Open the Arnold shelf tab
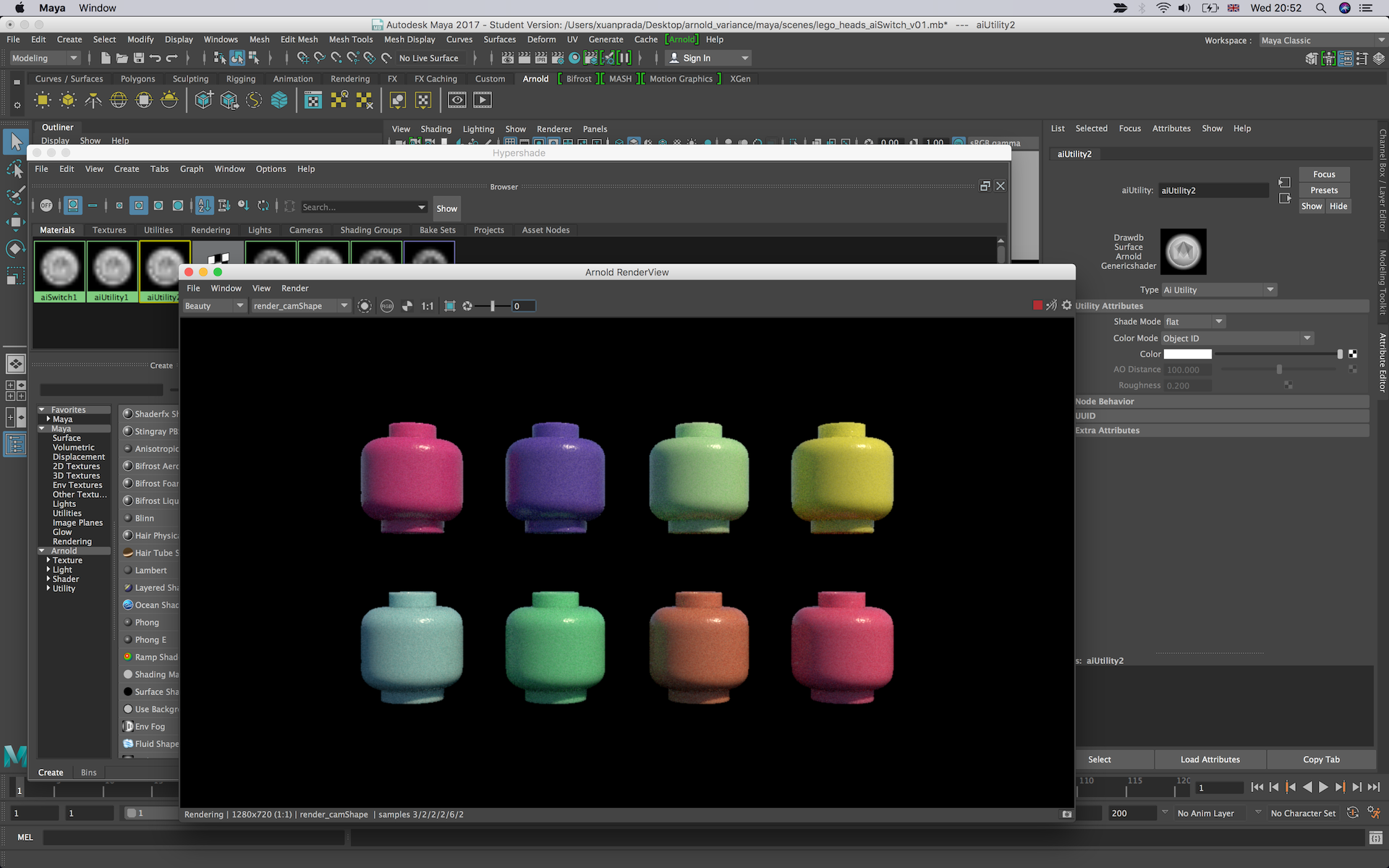Screen dimensions: 1389x868 [535, 79]
